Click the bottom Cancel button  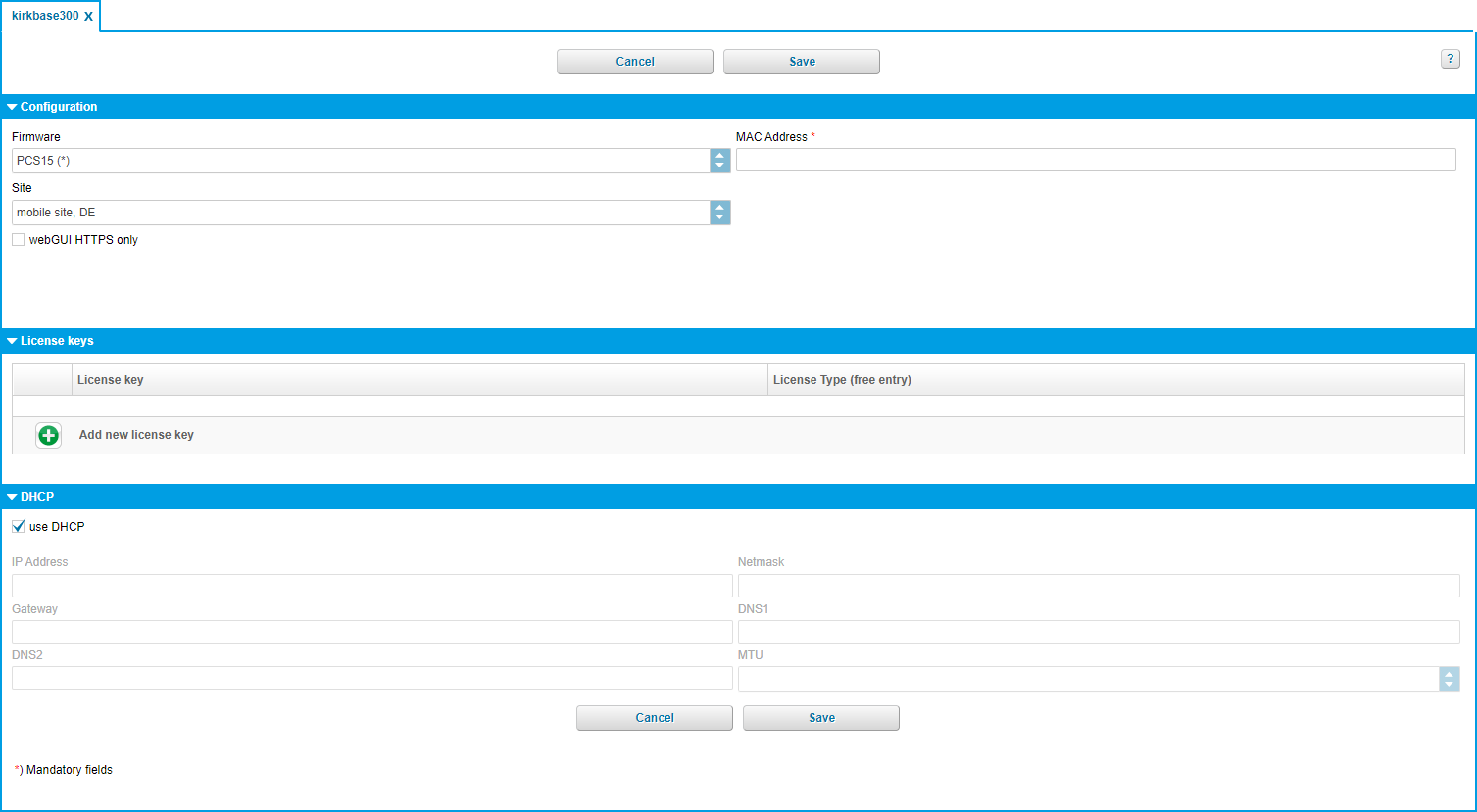pyautogui.click(x=655, y=718)
